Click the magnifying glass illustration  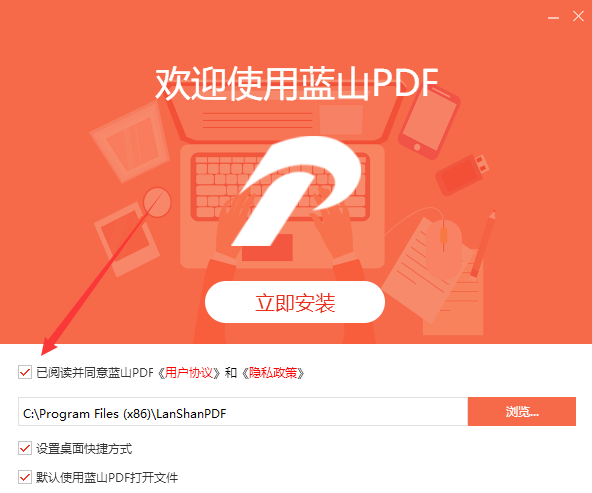157,203
